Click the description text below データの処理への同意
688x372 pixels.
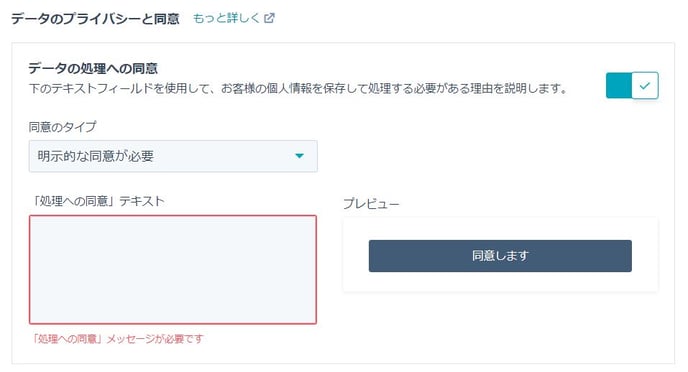[298, 89]
